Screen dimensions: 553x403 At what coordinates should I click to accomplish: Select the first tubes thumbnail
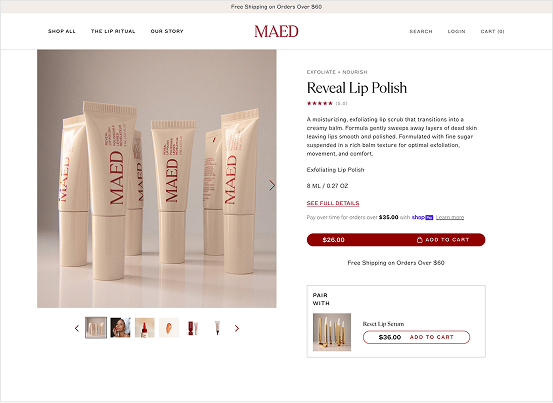point(96,328)
